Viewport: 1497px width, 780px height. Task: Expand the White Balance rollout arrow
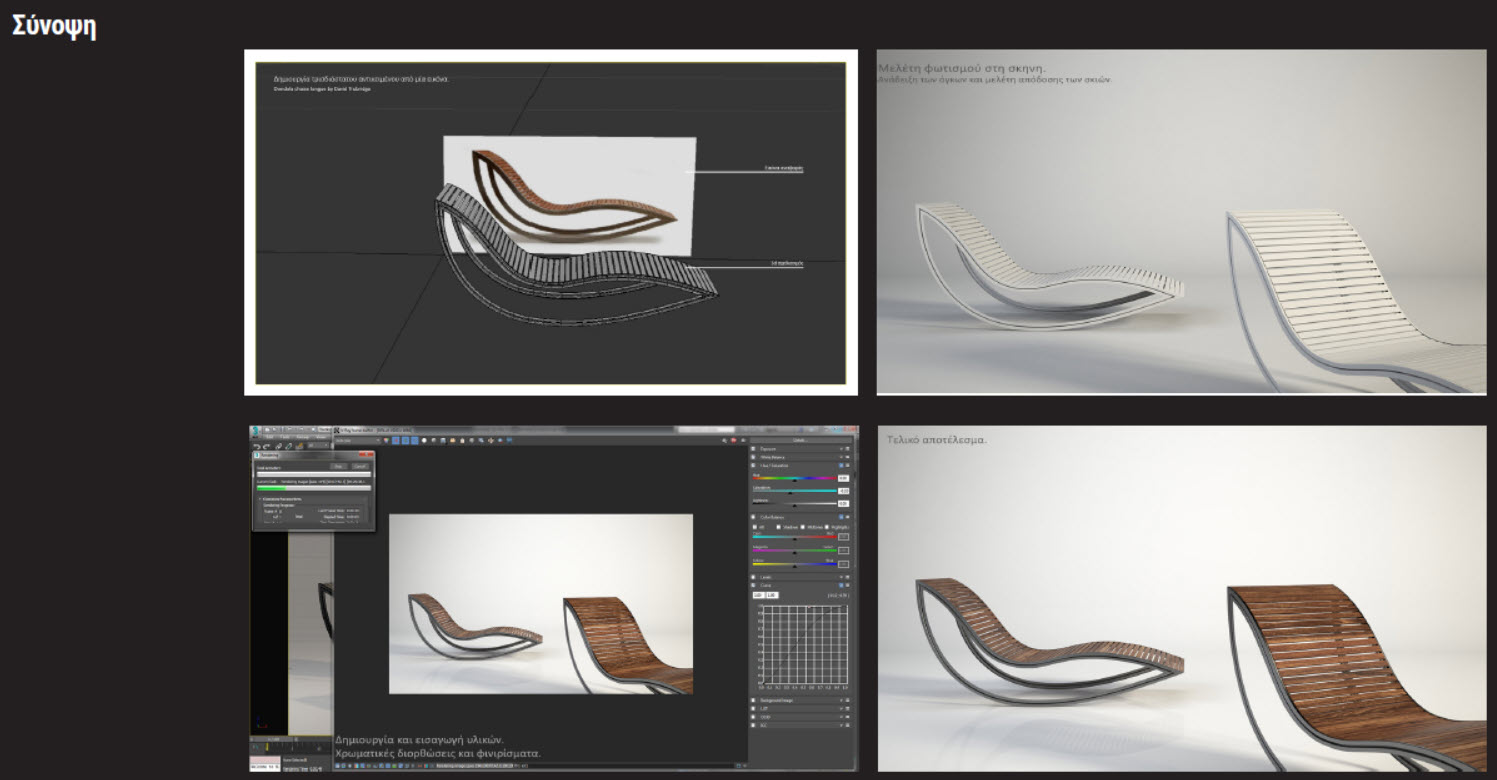tap(841, 457)
